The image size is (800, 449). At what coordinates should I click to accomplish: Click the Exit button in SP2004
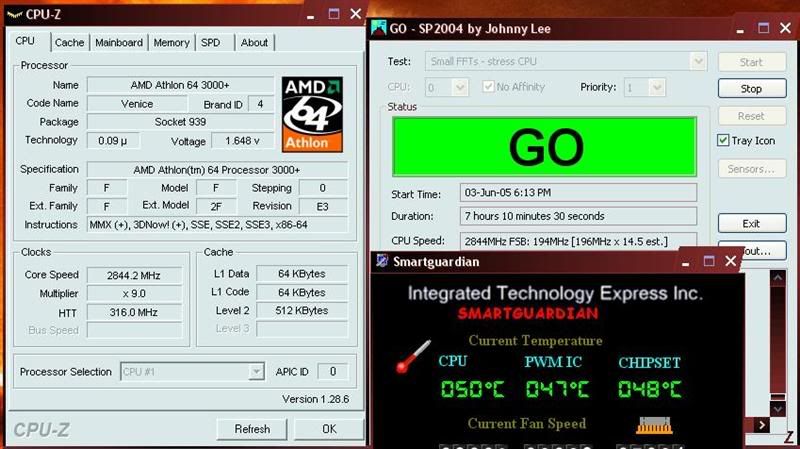pos(752,223)
